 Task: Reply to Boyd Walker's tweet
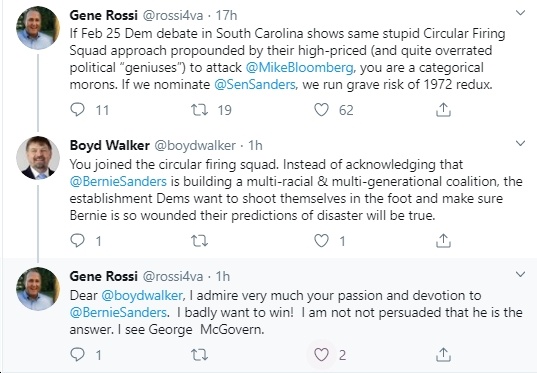point(77,241)
